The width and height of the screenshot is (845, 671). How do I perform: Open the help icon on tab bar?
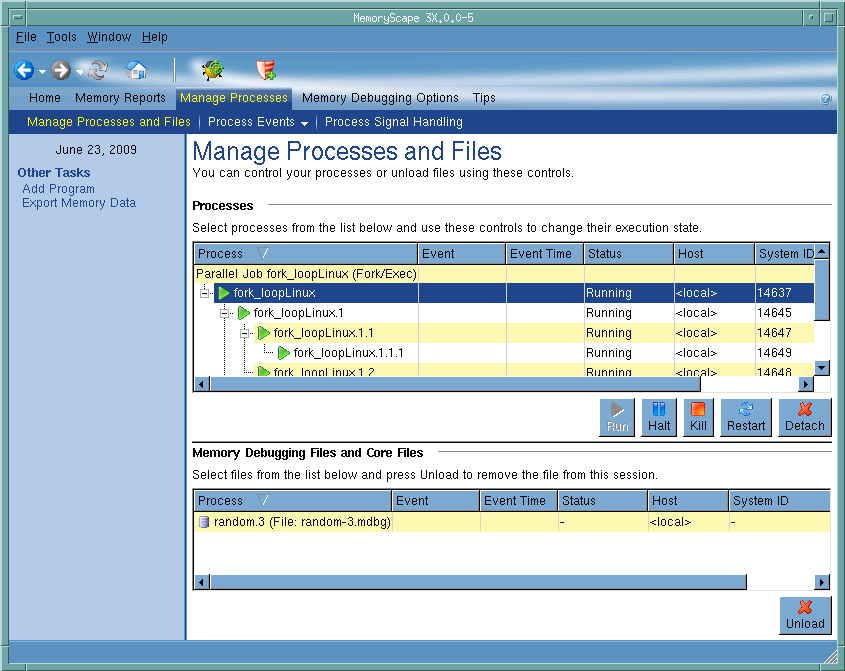pos(826,99)
